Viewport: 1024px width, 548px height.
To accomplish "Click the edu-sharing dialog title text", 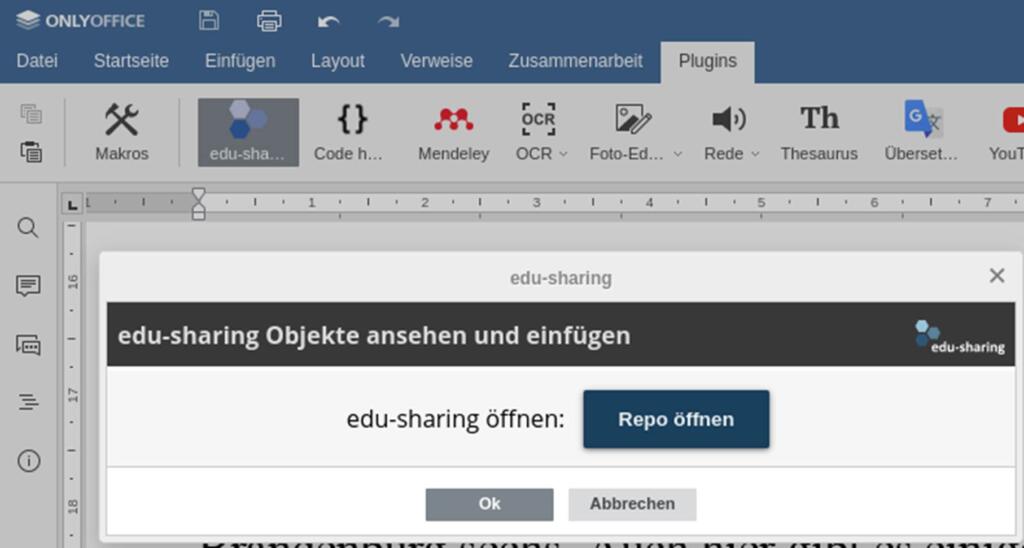I will [x=561, y=279].
